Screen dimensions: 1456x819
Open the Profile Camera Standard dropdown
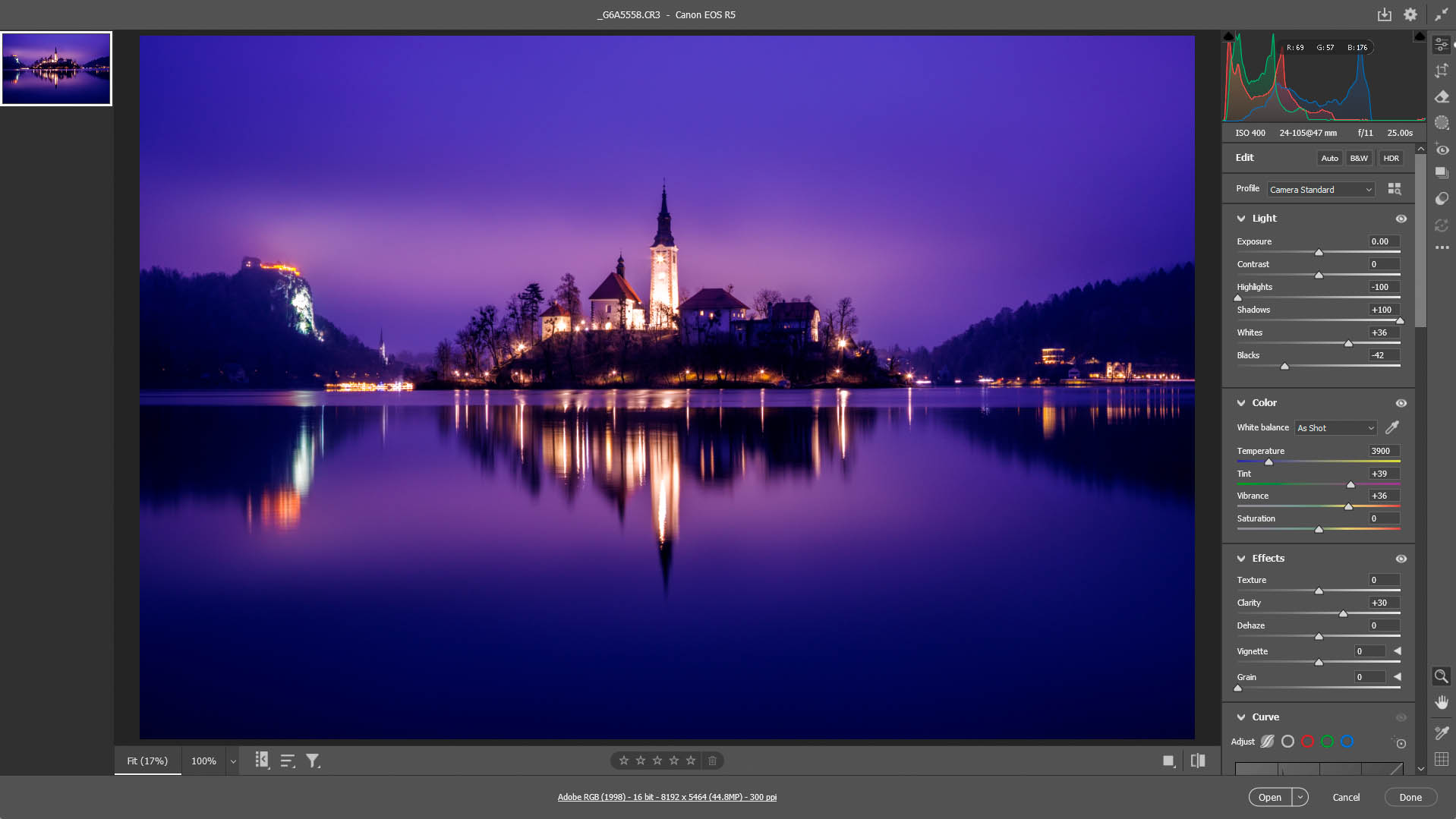pyautogui.click(x=1320, y=190)
